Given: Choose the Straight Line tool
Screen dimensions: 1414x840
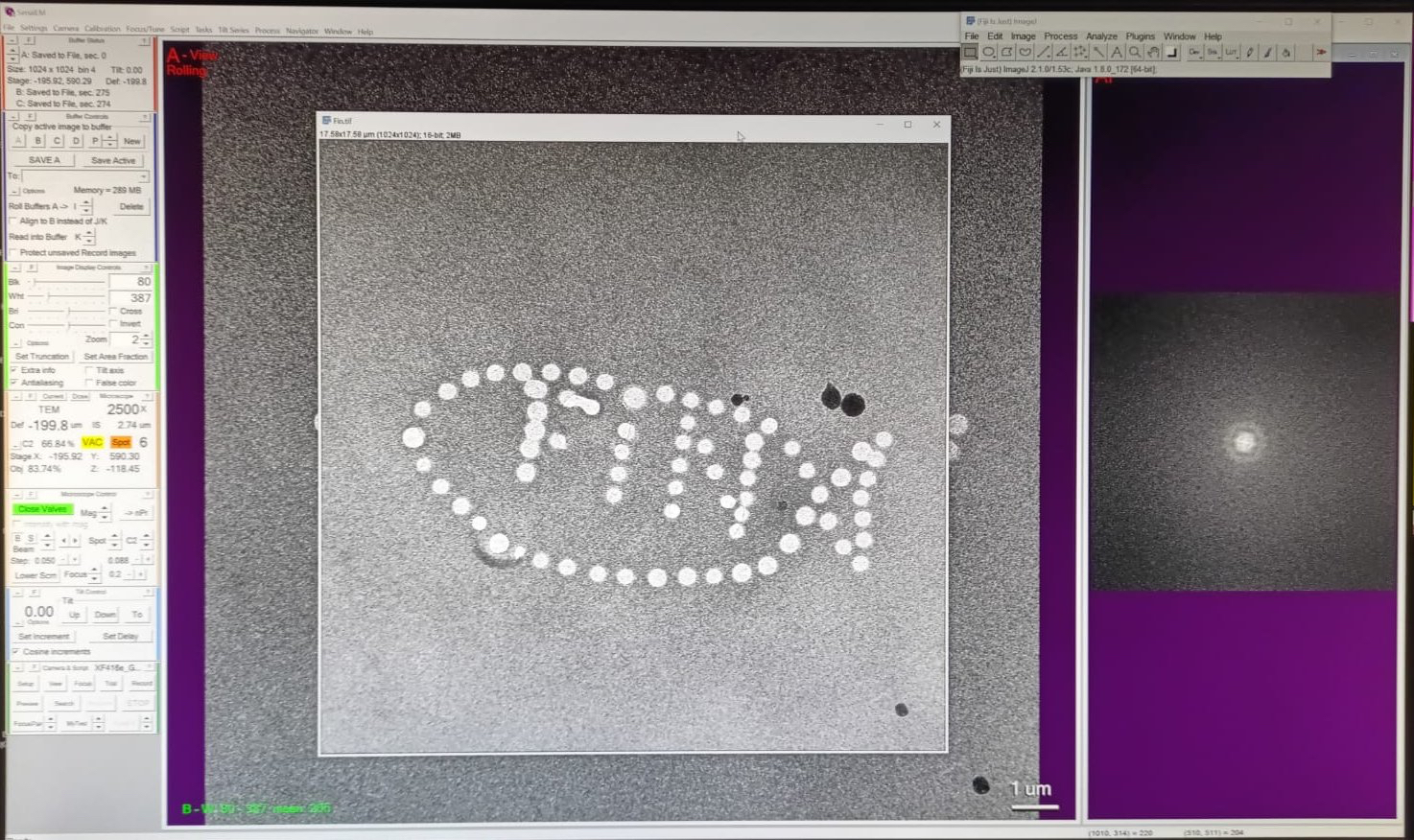Looking at the screenshot, I should tap(1043, 53).
